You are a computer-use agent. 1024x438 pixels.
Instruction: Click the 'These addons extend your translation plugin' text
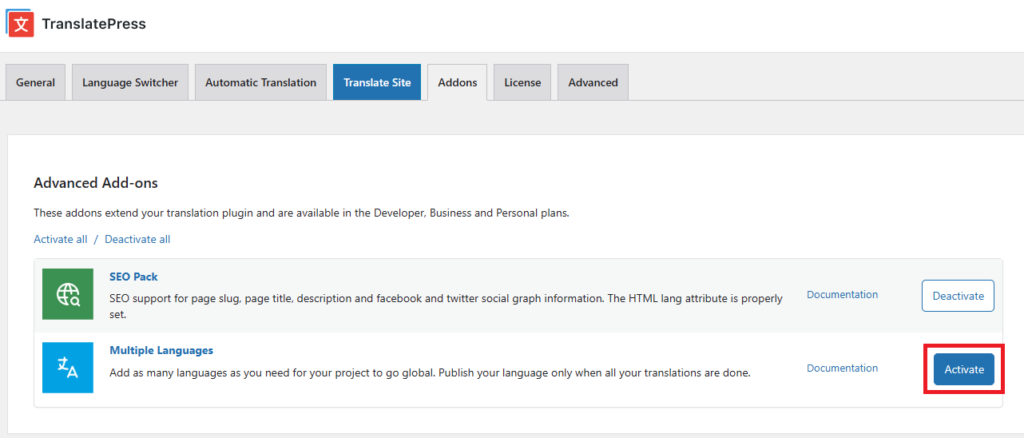pos(301,213)
